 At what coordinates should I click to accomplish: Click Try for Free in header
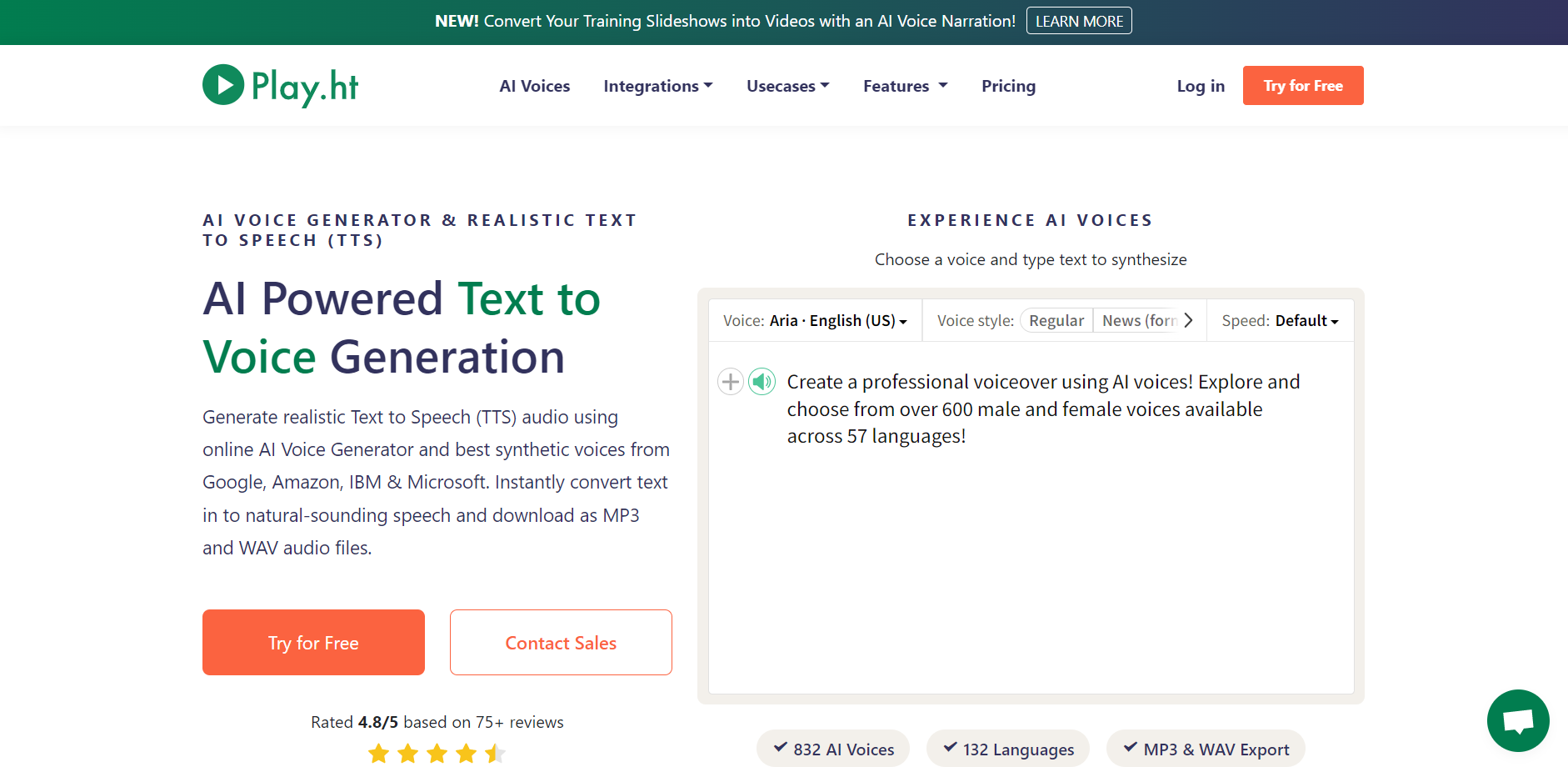(1303, 85)
